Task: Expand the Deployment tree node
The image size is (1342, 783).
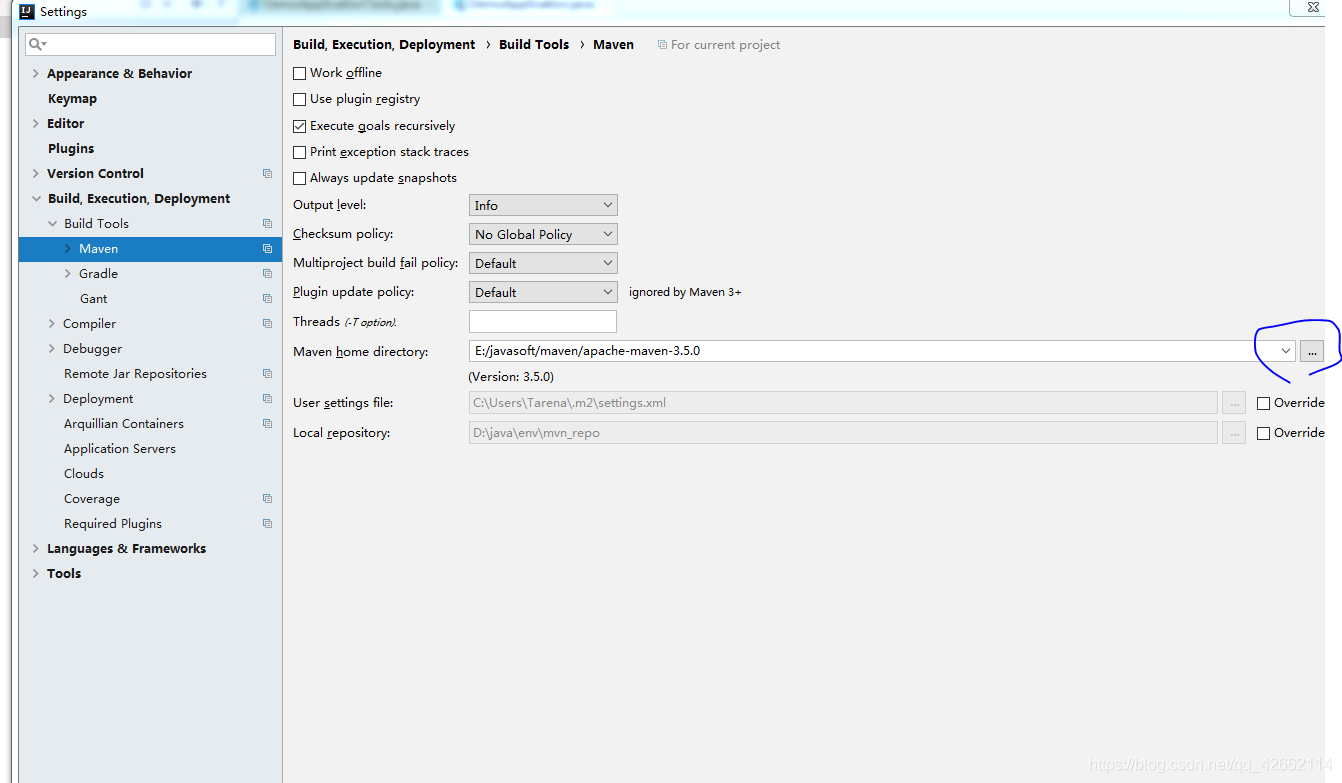Action: [52, 398]
